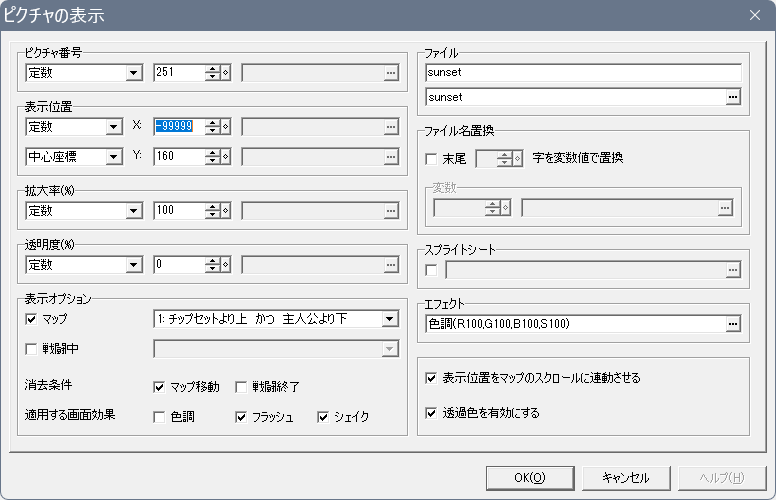Screen dimensions: 776x500
Task: Open the エフェクト 色調 settings dialog
Action: [733, 324]
